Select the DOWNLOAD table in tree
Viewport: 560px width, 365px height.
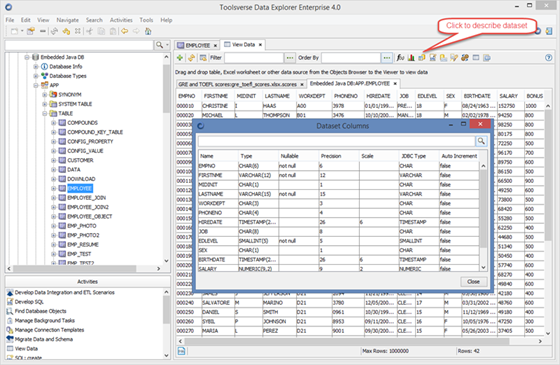click(x=81, y=179)
